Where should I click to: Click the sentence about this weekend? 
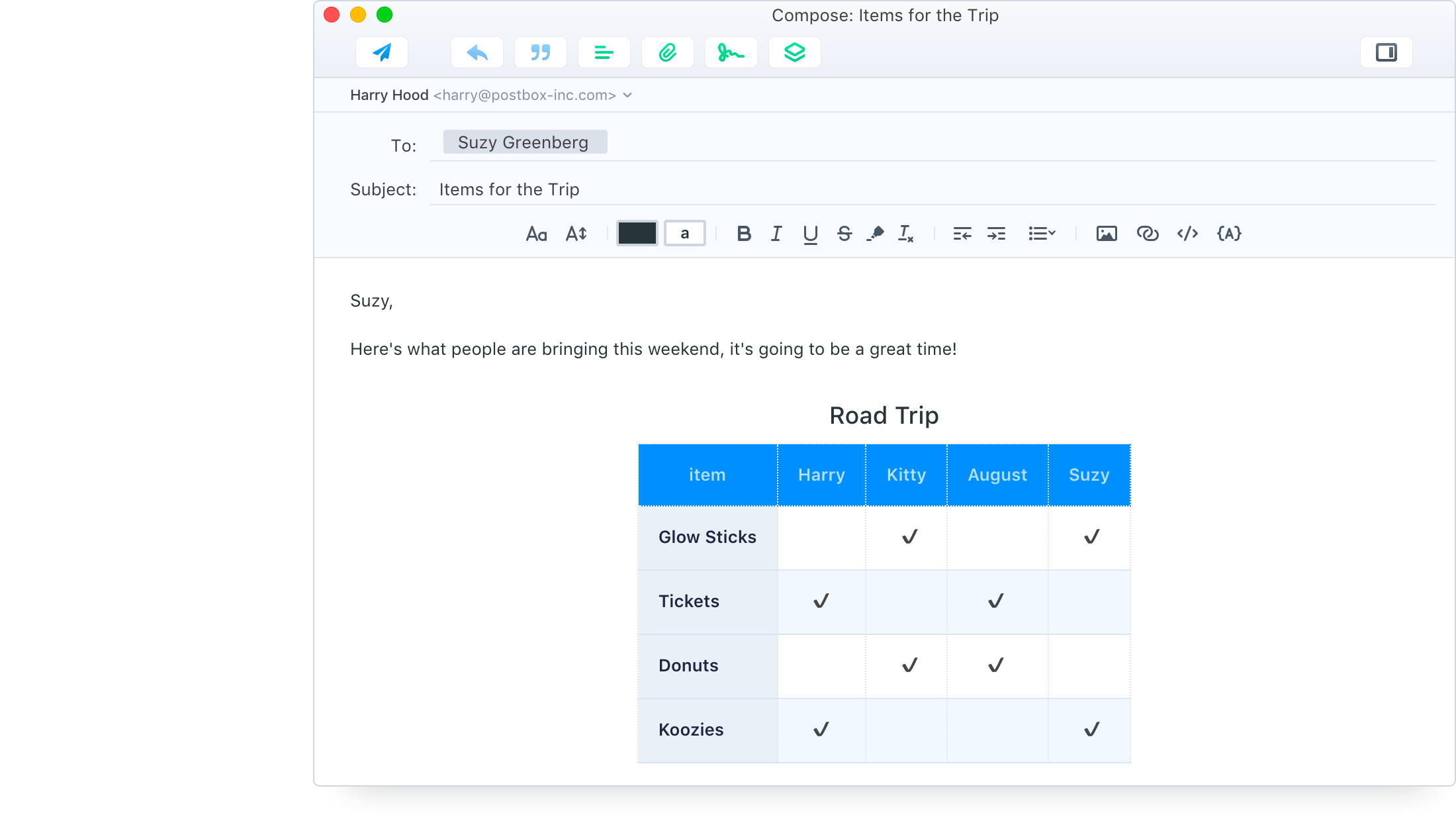tap(653, 350)
